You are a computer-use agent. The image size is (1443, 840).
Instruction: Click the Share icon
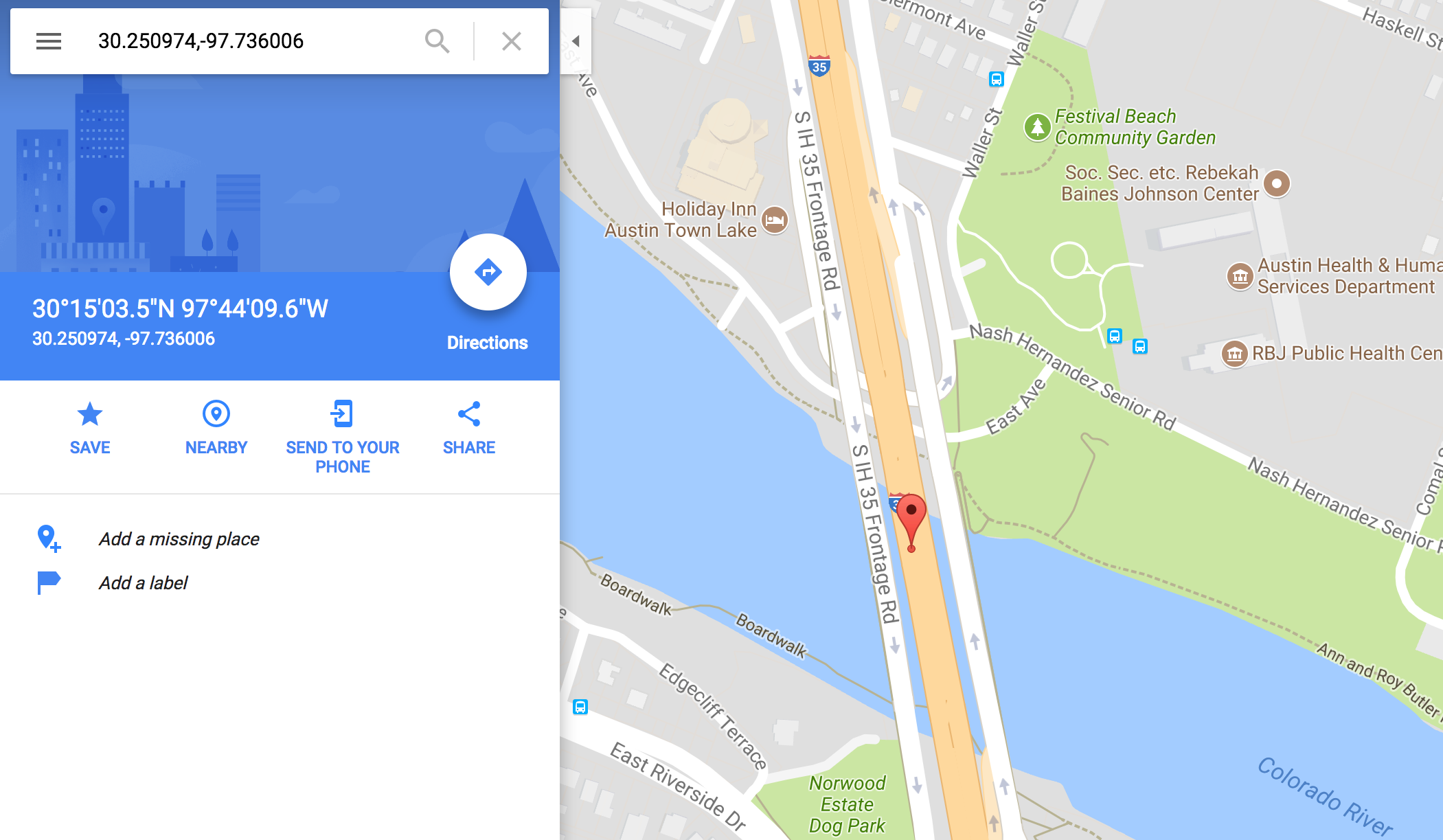click(x=469, y=413)
